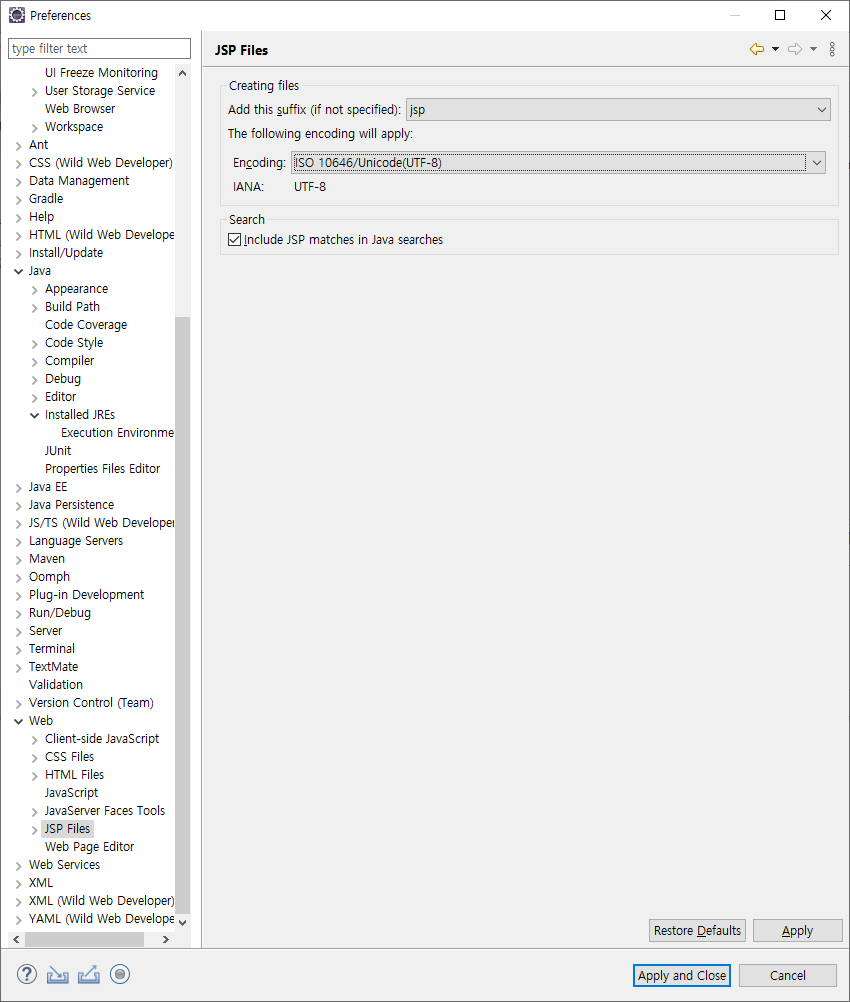This screenshot has height=1002, width=850.
Task: Open the forward history dropdown arrow
Action: (814, 49)
